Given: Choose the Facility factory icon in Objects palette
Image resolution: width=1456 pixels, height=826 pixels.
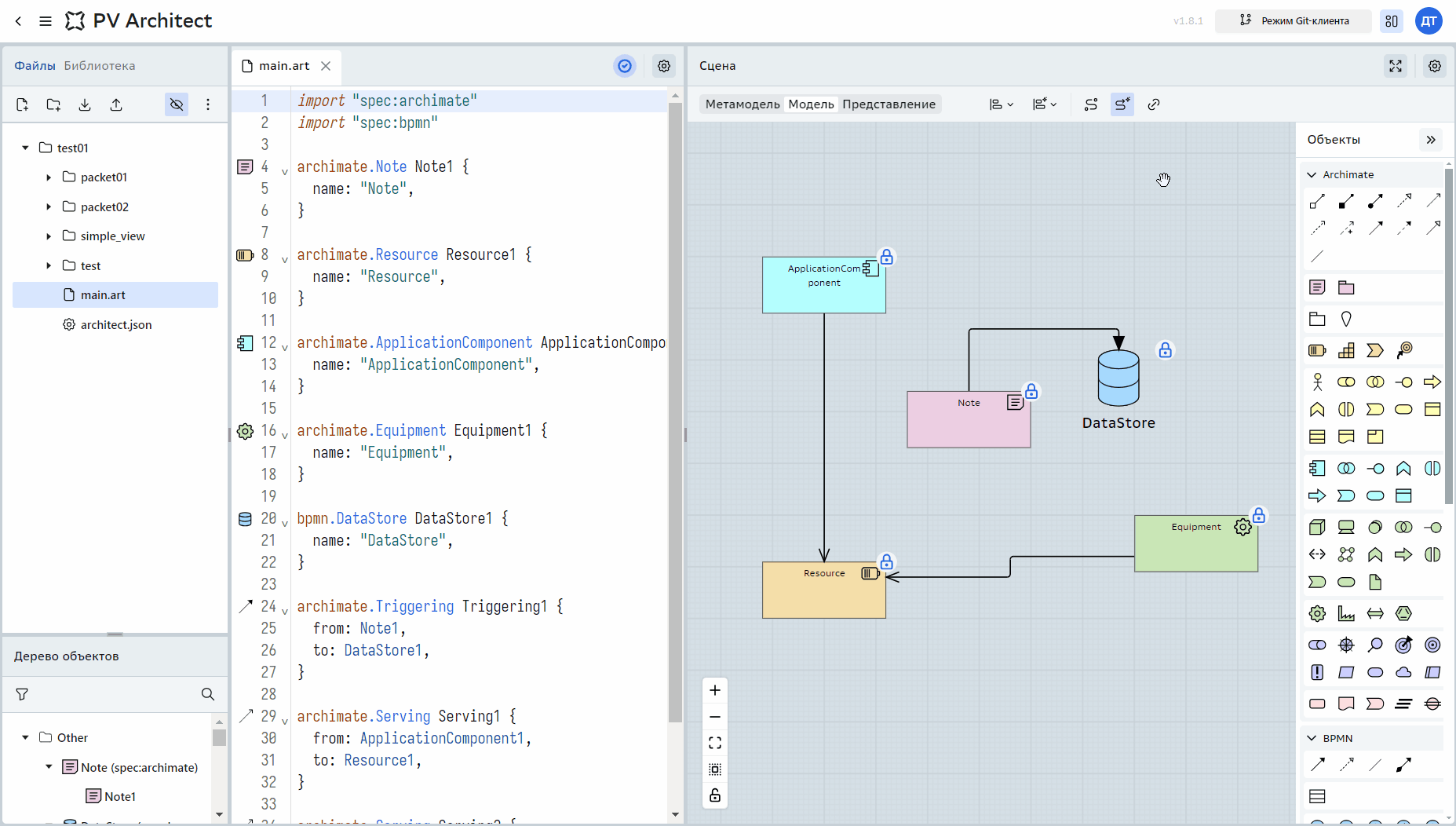Looking at the screenshot, I should (1346, 613).
